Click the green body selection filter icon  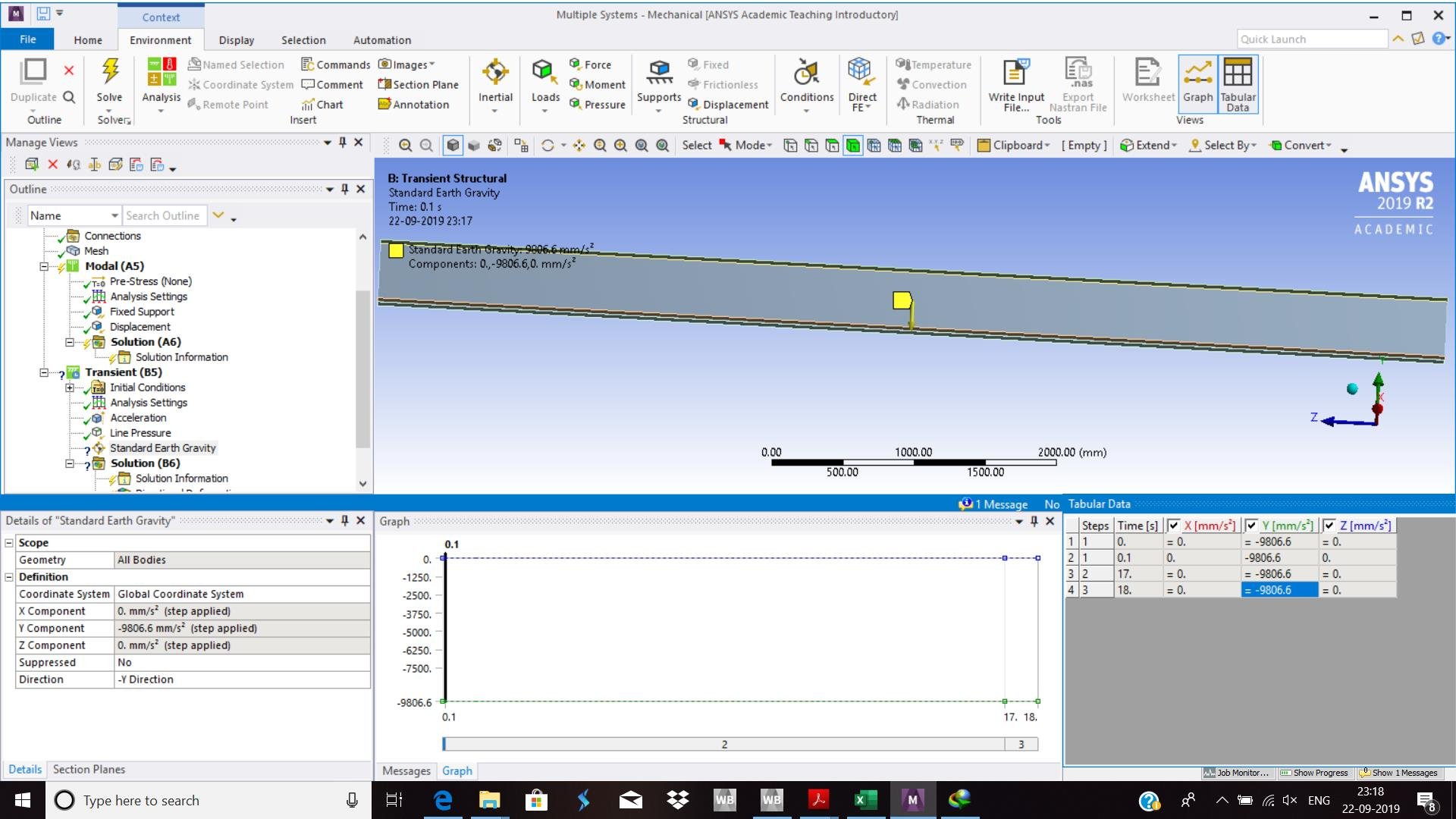(853, 146)
